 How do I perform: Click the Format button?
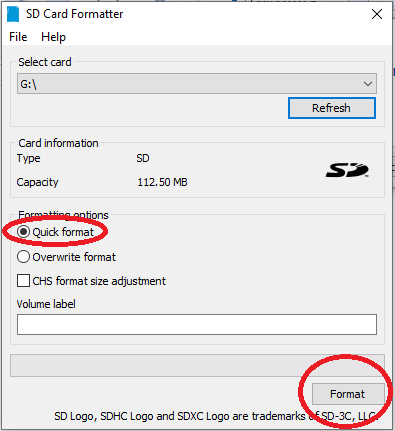[348, 394]
